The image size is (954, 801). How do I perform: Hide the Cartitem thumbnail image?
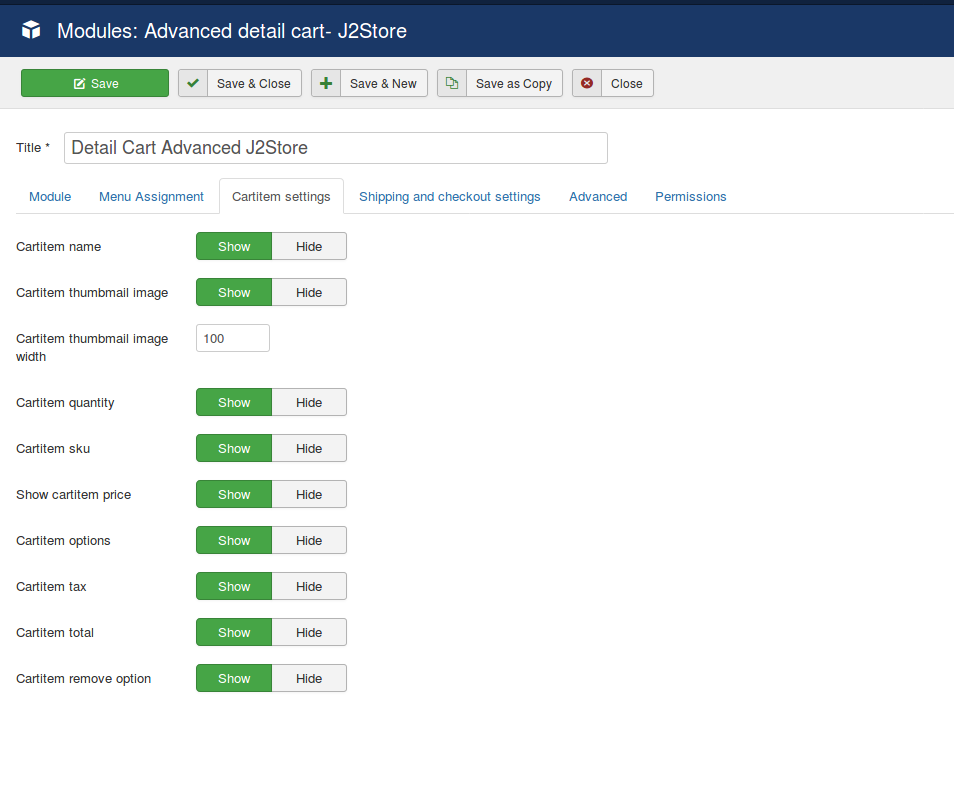tap(309, 293)
